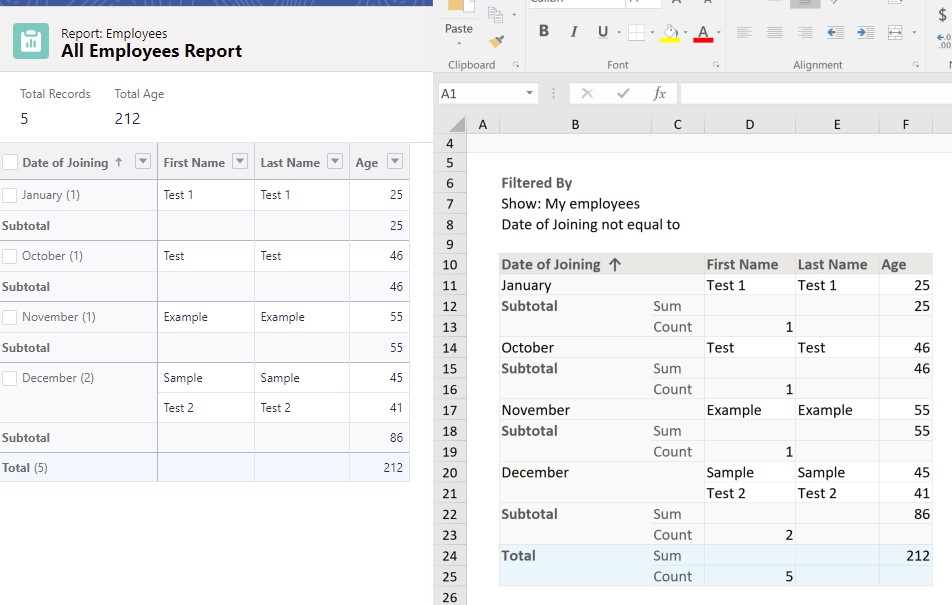Click Center alignment icon in Excel
952x605 pixels.
[x=774, y=32]
